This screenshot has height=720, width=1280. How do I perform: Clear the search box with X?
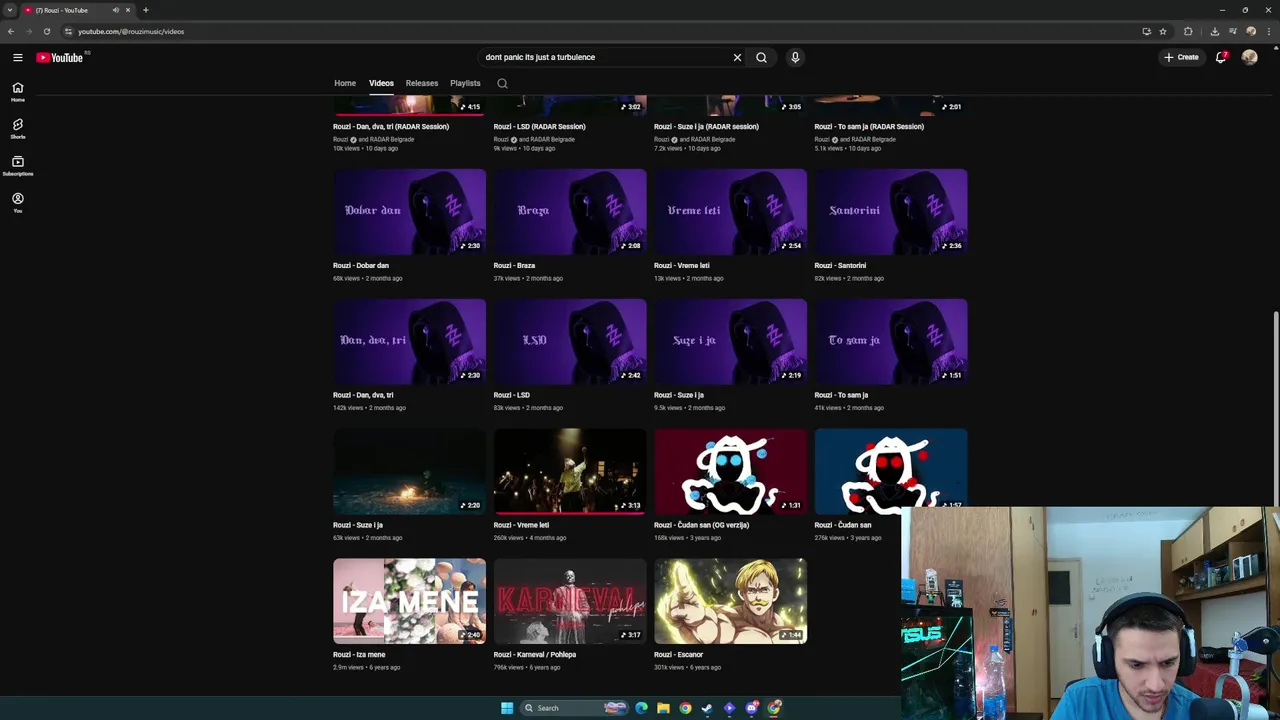737,57
